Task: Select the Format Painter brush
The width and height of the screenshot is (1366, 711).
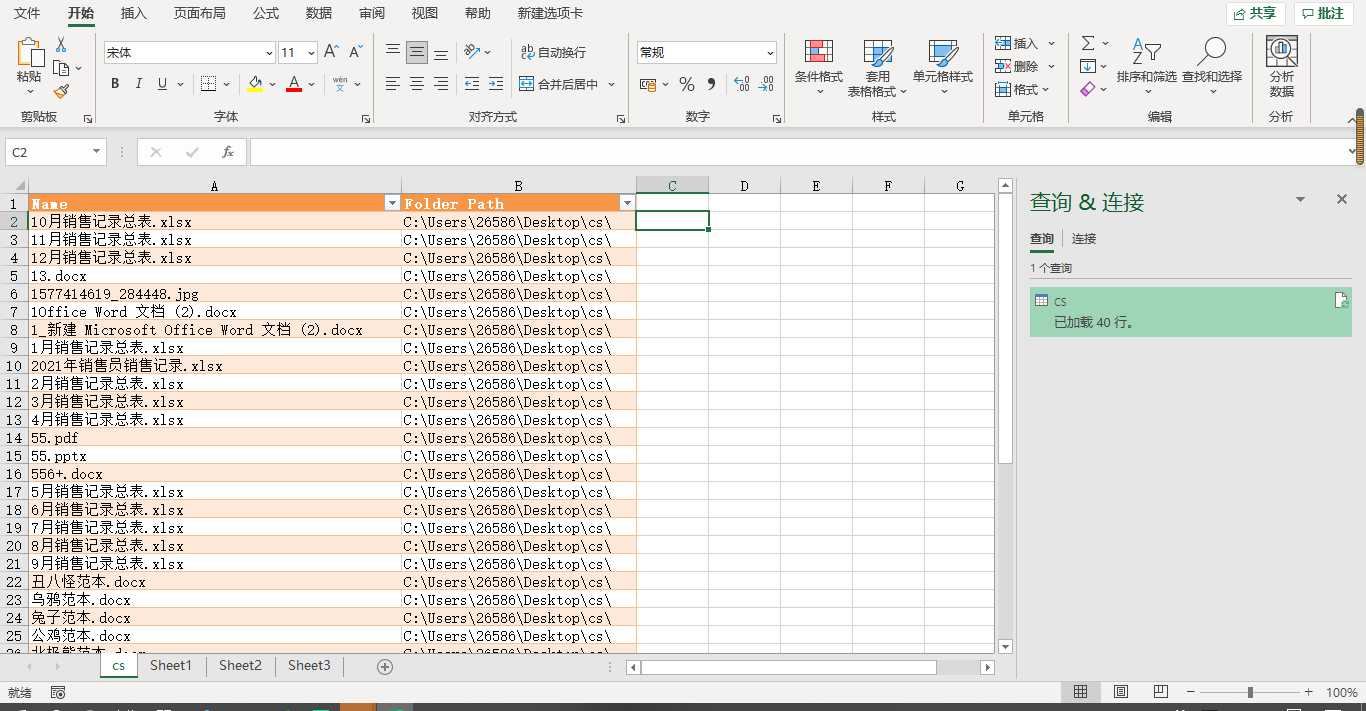Action: (61, 91)
